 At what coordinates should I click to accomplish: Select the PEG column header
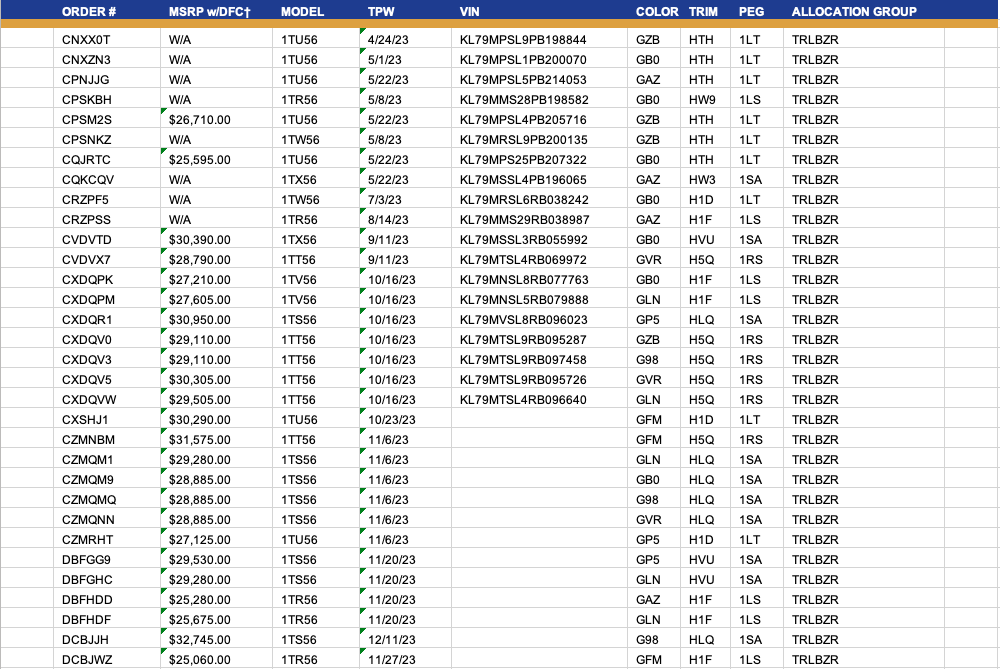[x=751, y=11]
